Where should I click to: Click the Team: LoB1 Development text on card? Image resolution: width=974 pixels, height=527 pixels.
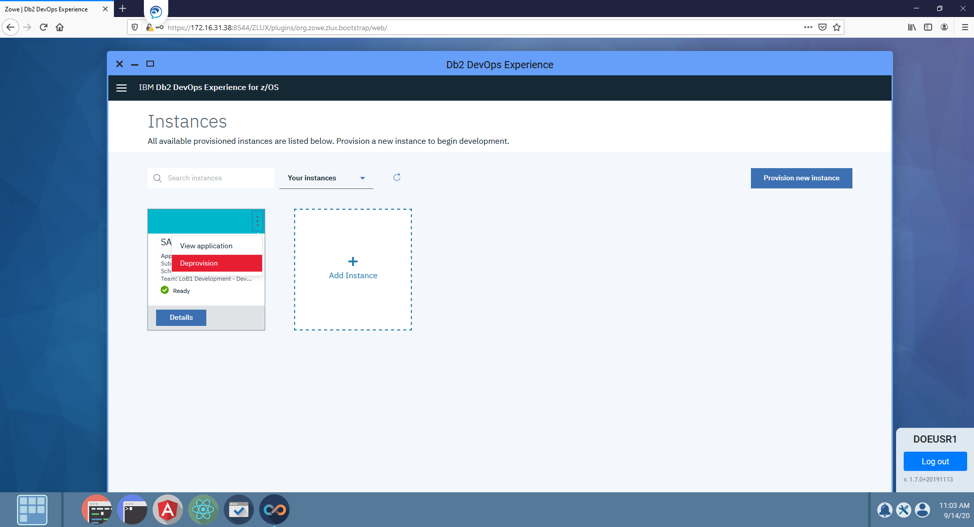[206, 279]
